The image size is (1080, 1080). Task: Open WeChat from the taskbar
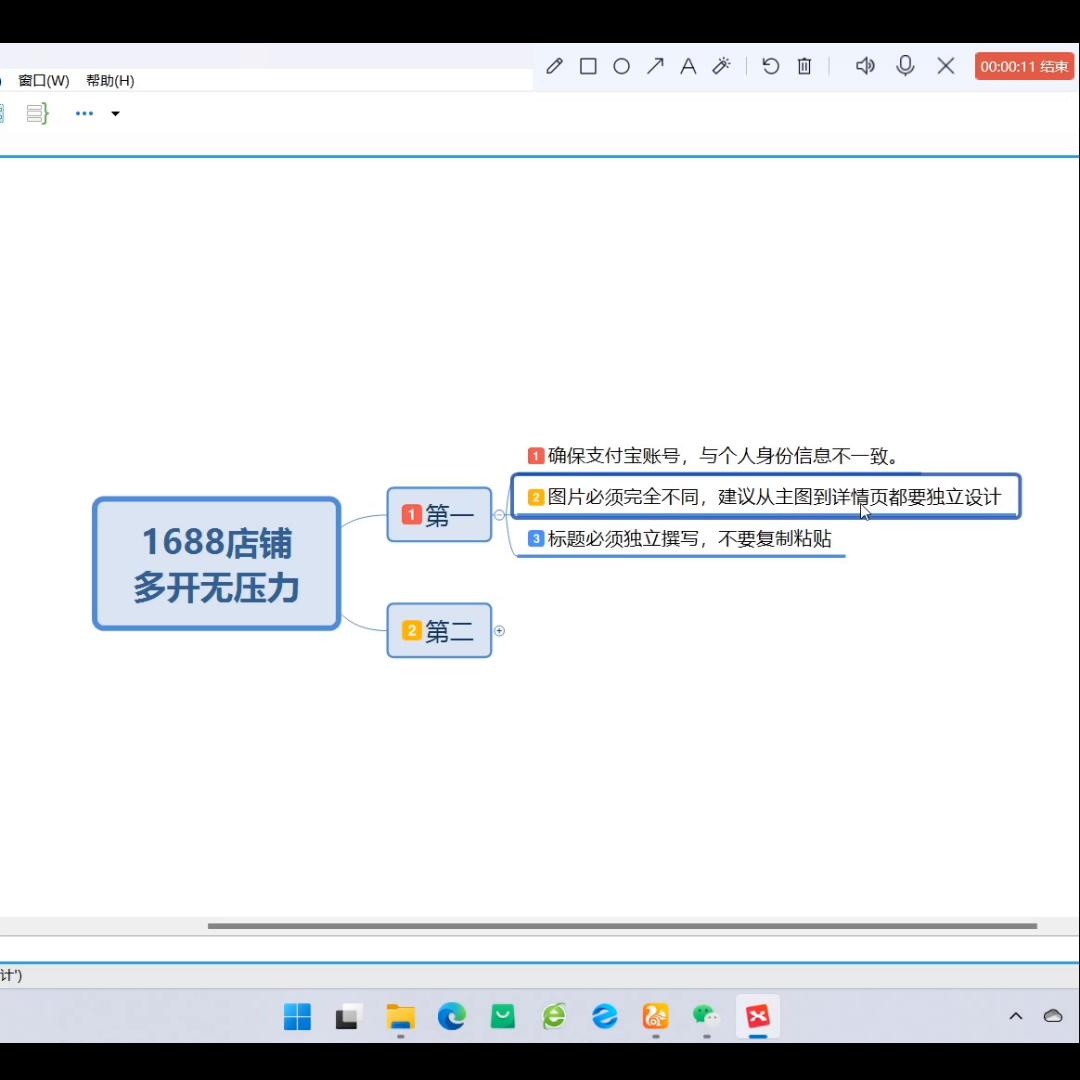point(706,1016)
